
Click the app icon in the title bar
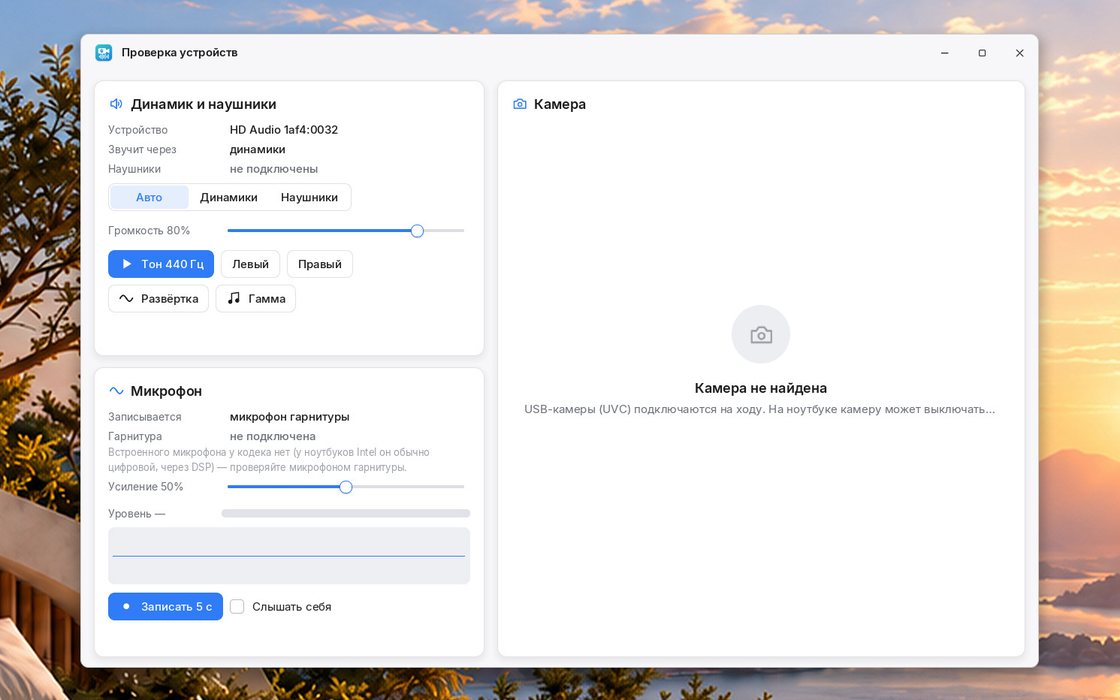104,53
